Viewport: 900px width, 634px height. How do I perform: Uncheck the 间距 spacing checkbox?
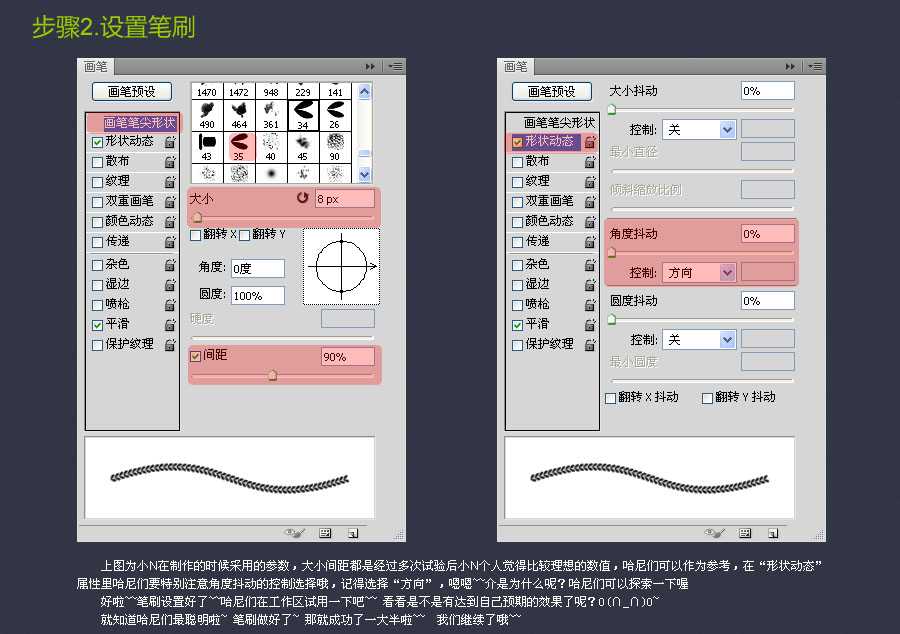coord(195,356)
